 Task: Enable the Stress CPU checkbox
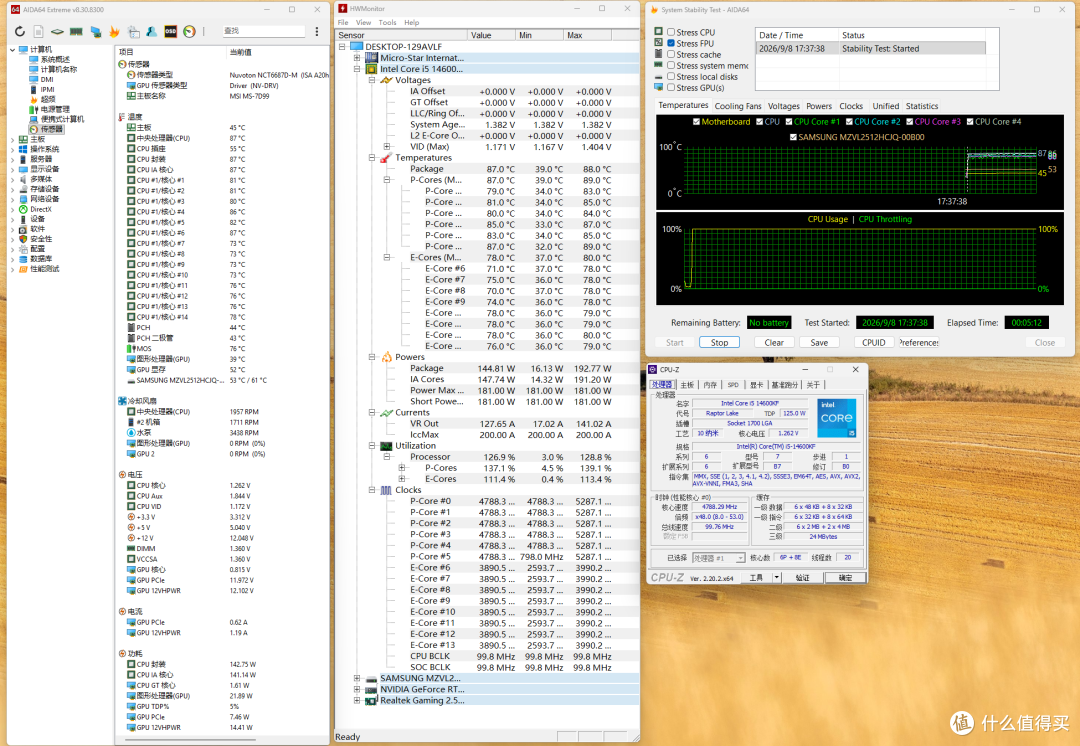point(671,32)
